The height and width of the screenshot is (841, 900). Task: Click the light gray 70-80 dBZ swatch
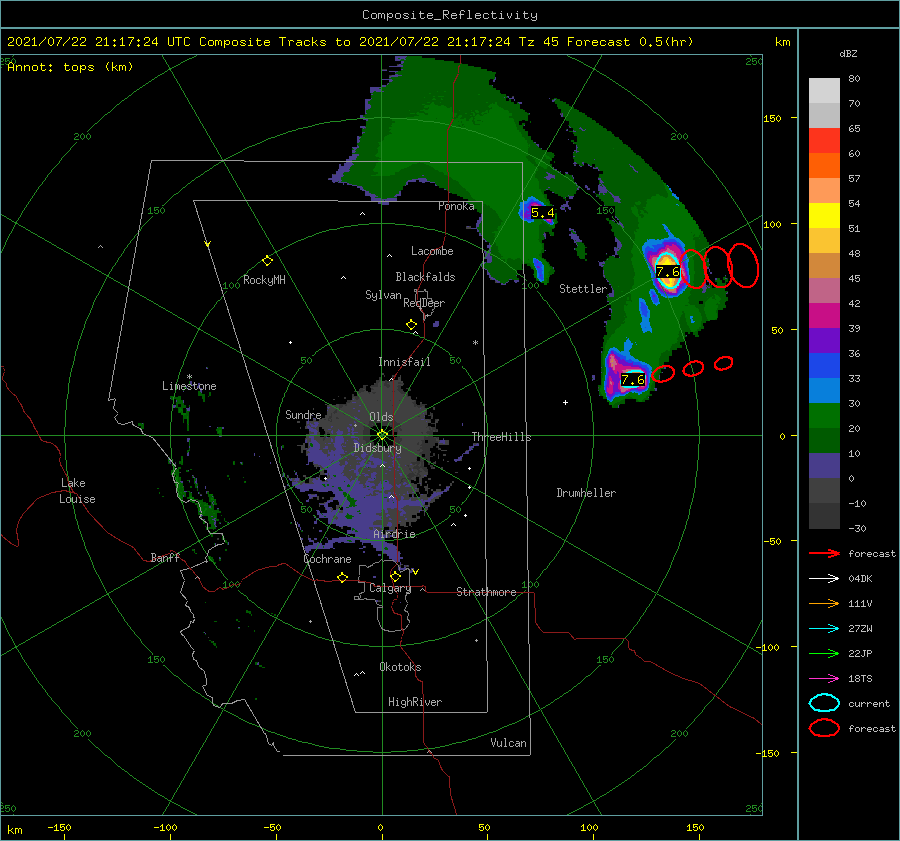point(824,91)
